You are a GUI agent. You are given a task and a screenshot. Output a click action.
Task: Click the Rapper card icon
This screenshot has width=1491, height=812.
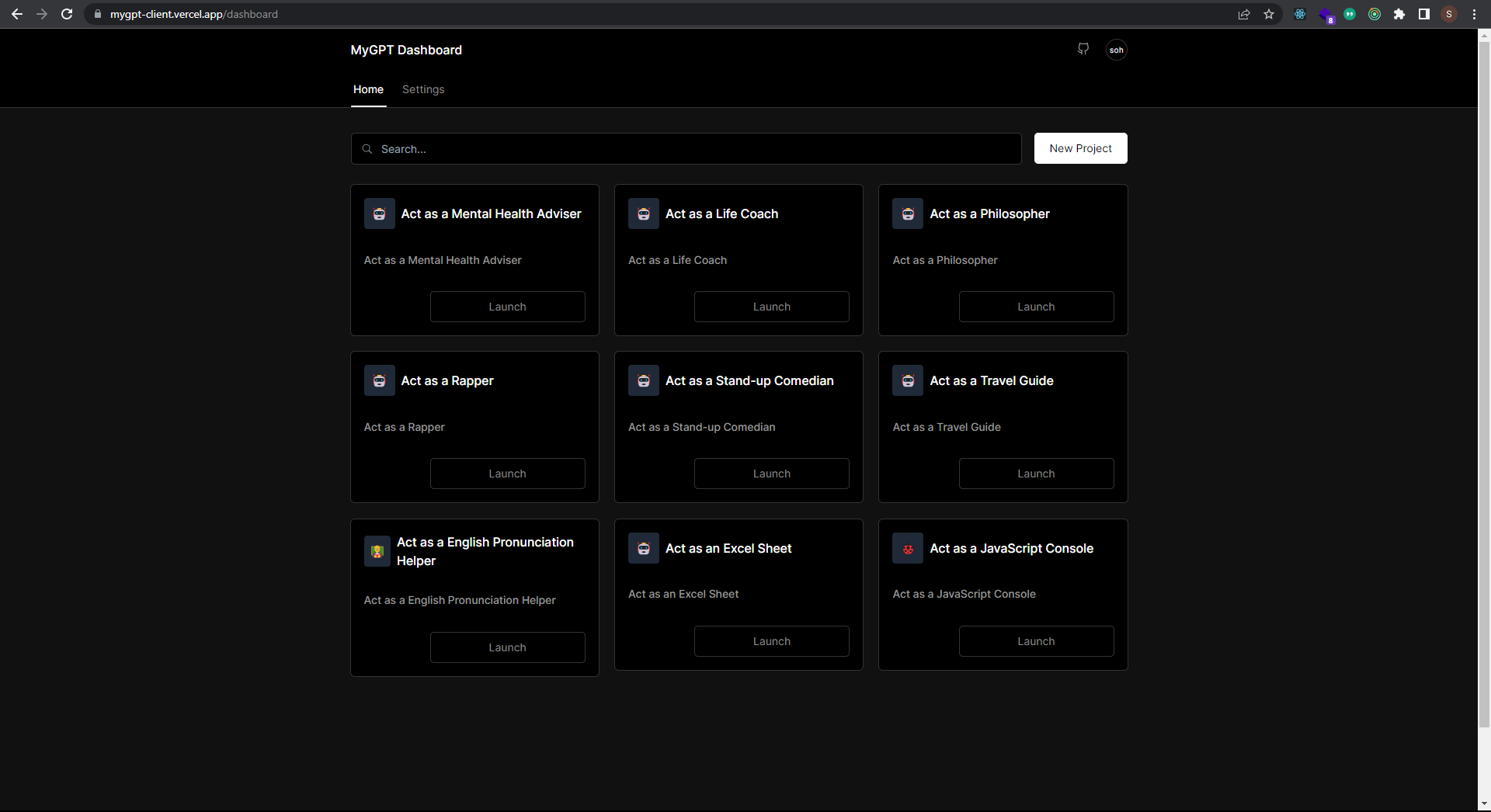379,380
